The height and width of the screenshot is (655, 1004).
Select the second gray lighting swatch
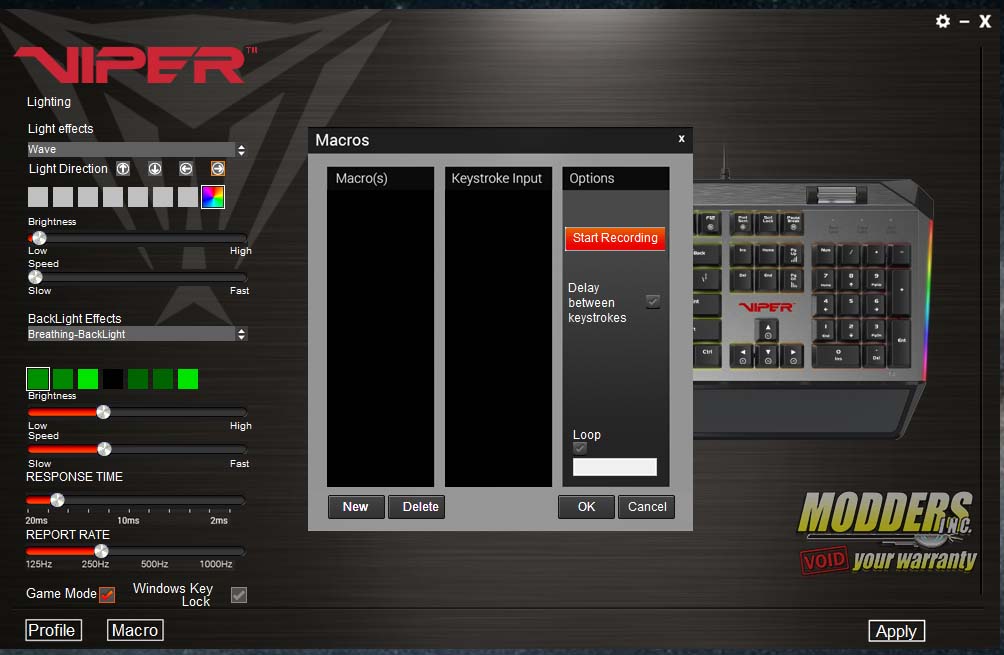coord(63,197)
